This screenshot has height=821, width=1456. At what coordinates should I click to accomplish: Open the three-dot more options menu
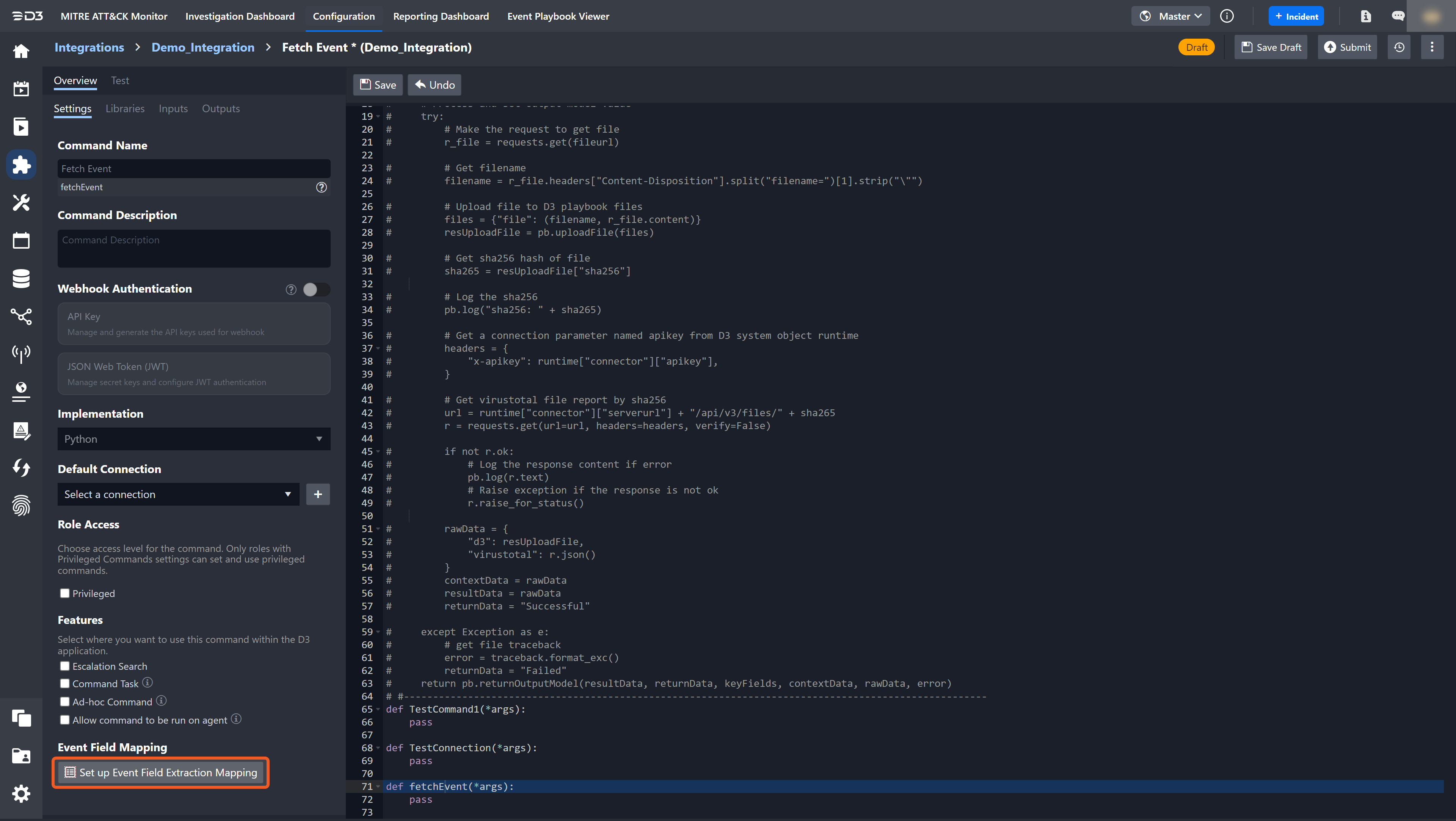point(1432,47)
